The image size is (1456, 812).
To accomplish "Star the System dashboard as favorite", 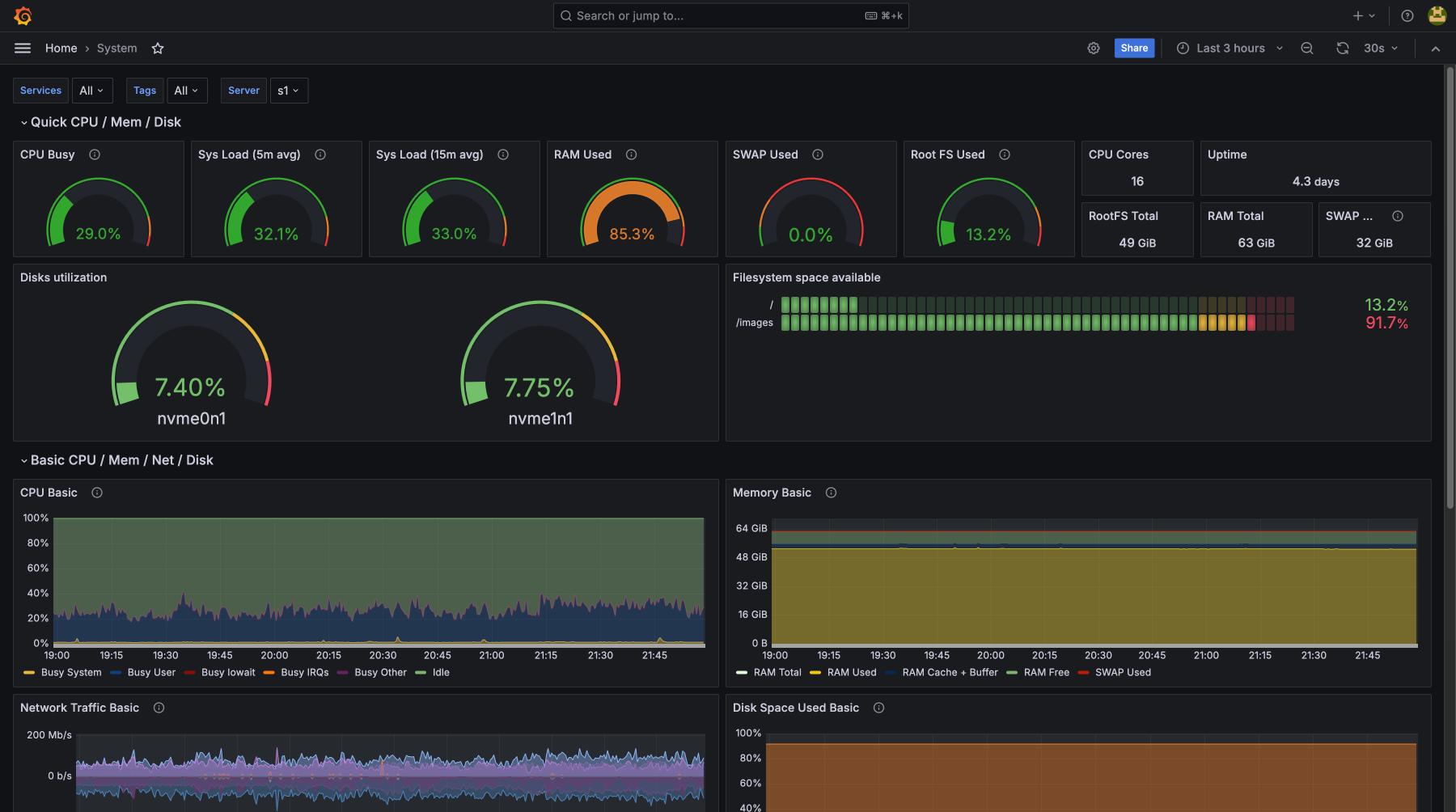I will [x=158, y=49].
